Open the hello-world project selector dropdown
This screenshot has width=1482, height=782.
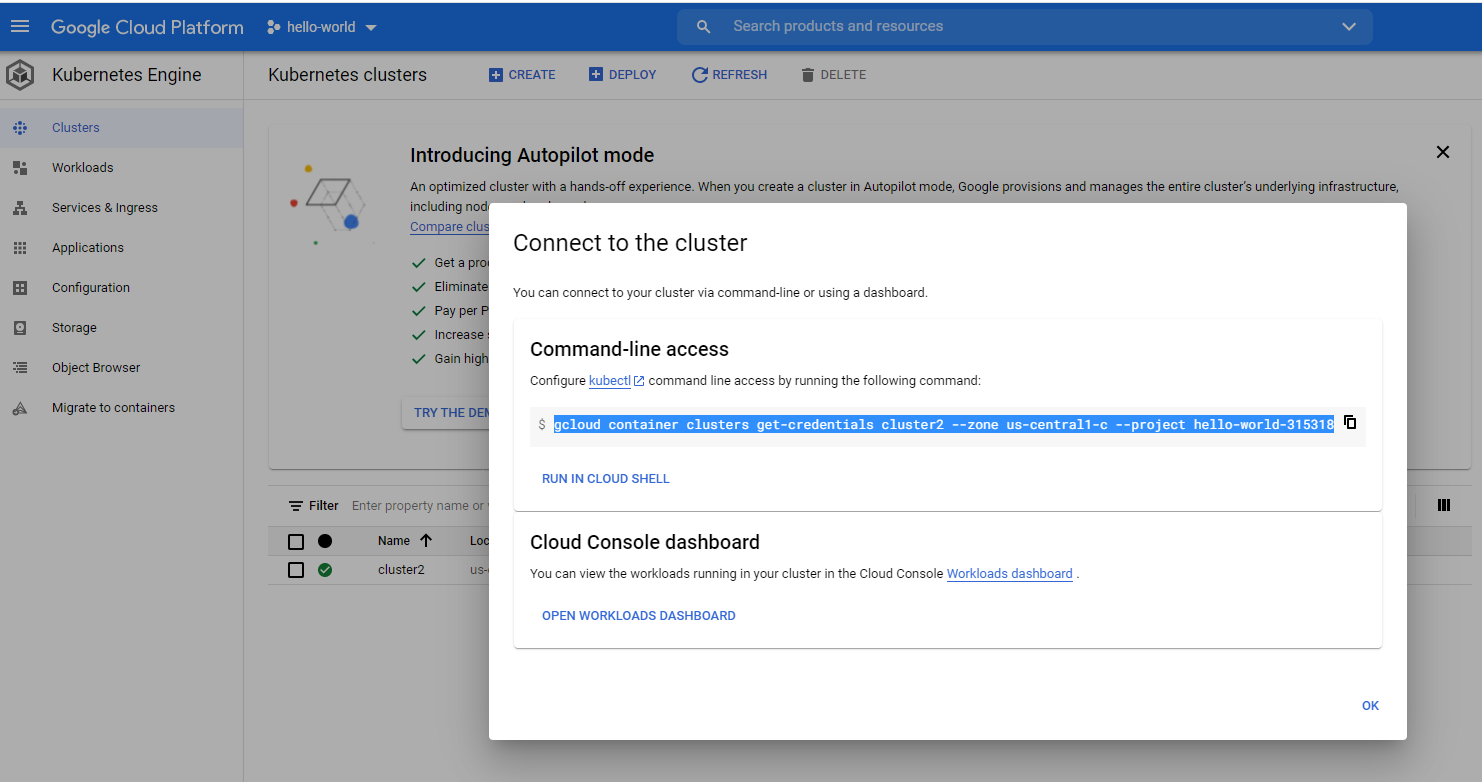pyautogui.click(x=321, y=28)
